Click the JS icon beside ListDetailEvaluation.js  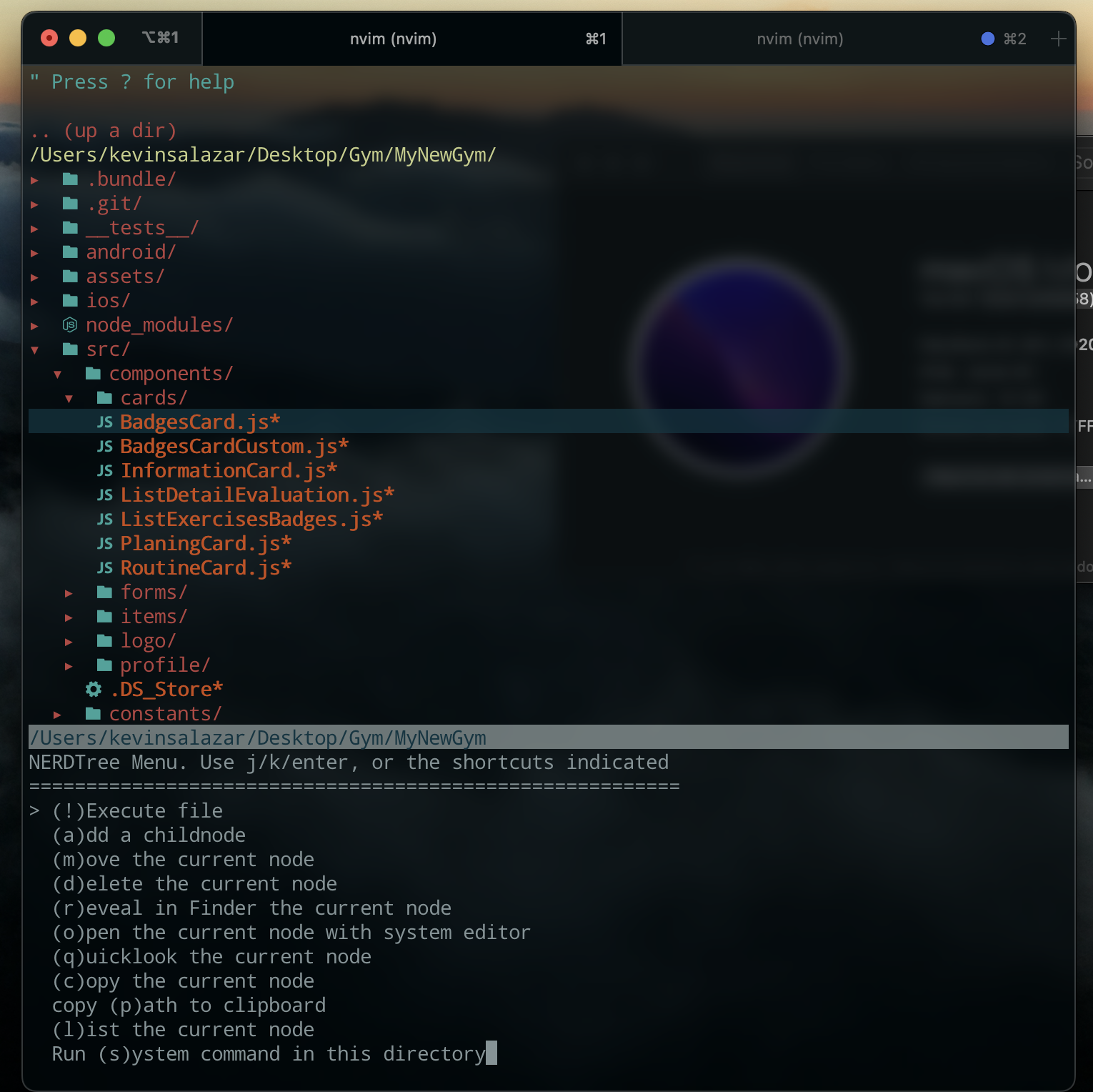click(105, 495)
